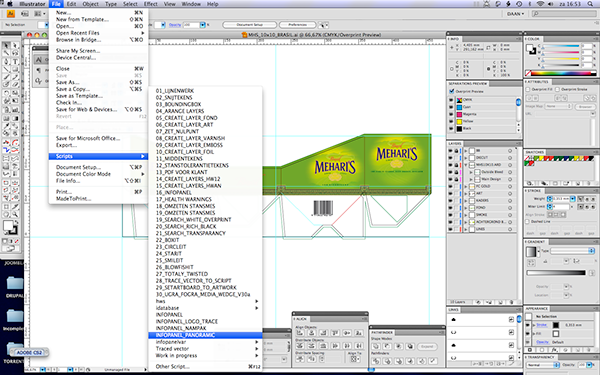Click Minus Back pathfinder icon
Image resolution: width=600 pixels, height=375 pixels.
[x=433, y=361]
